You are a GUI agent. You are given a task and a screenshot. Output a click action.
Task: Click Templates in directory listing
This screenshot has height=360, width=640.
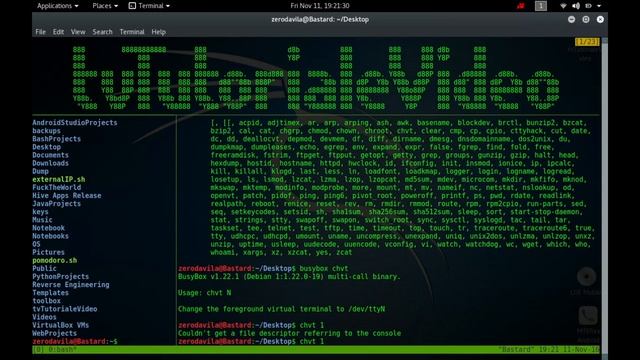point(51,293)
